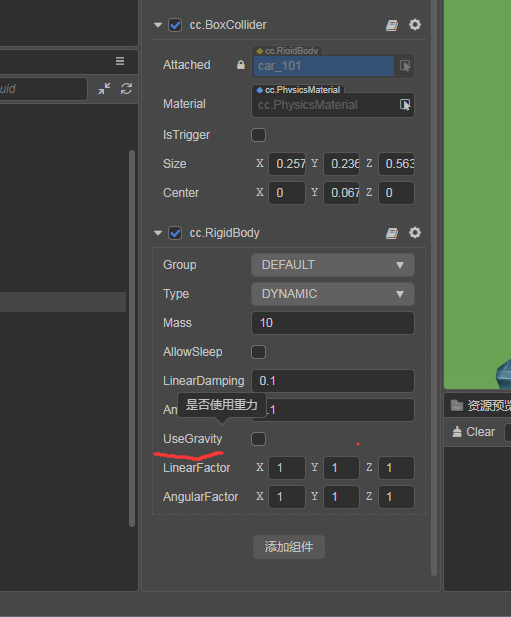This screenshot has height=617, width=511.
Task: Open the Group DEFAULT dropdown
Action: click(333, 265)
